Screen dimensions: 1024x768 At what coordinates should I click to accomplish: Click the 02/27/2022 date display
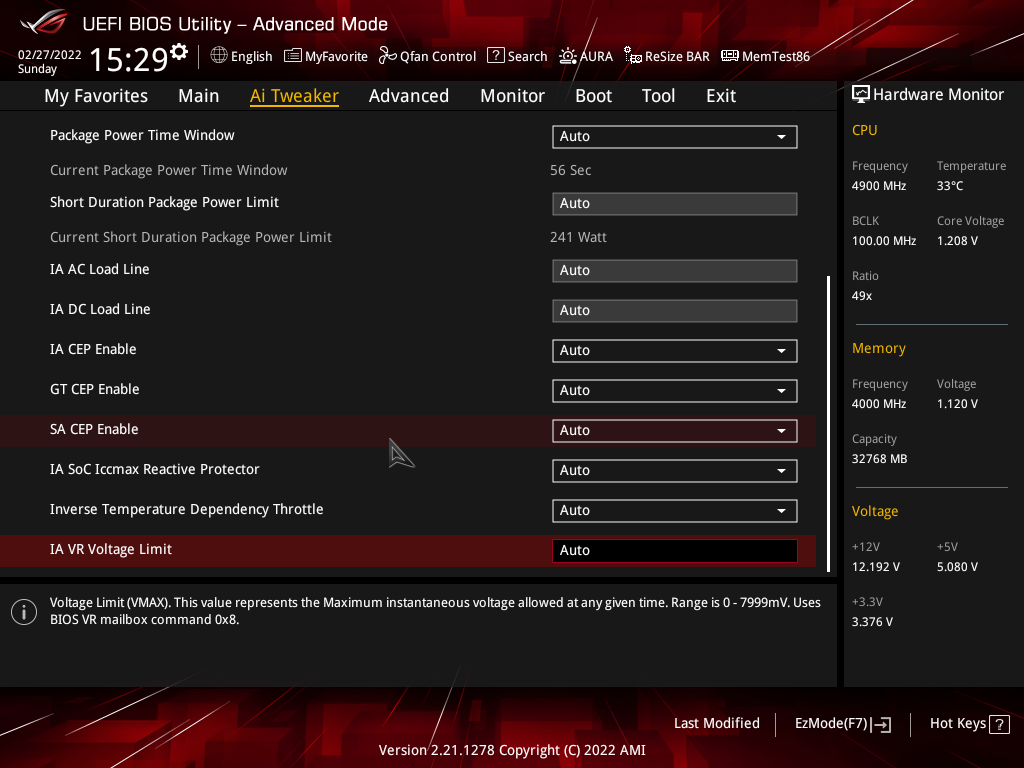[50, 55]
